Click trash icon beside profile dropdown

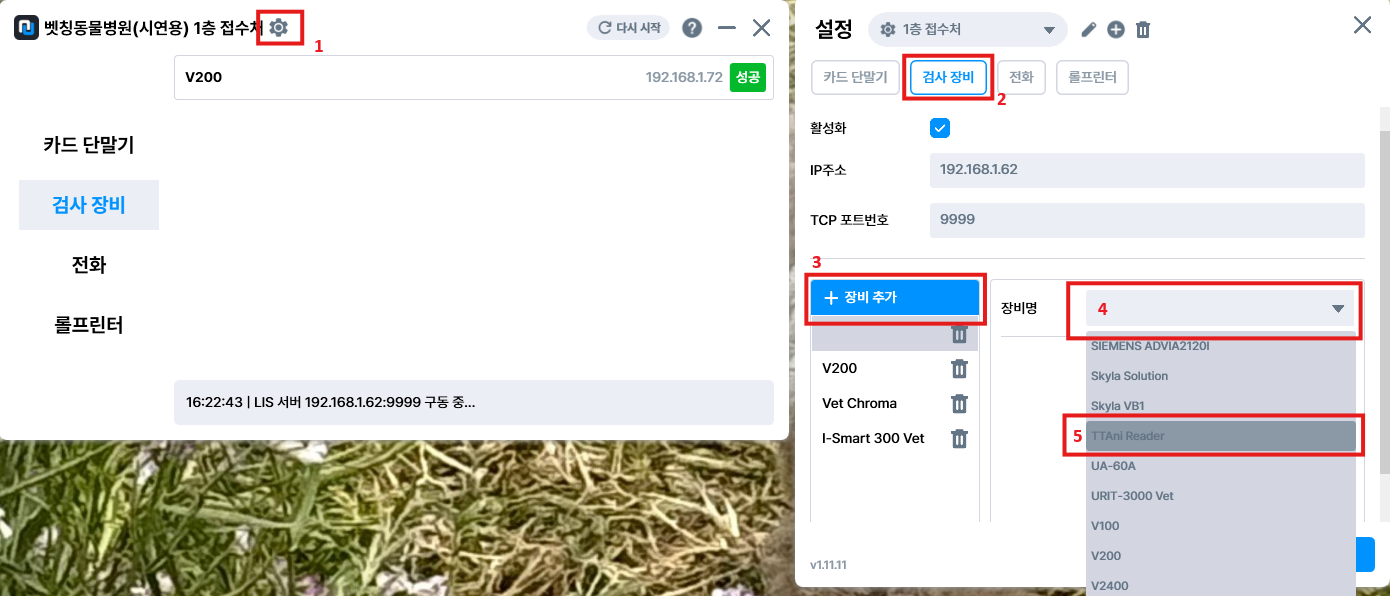(1143, 30)
